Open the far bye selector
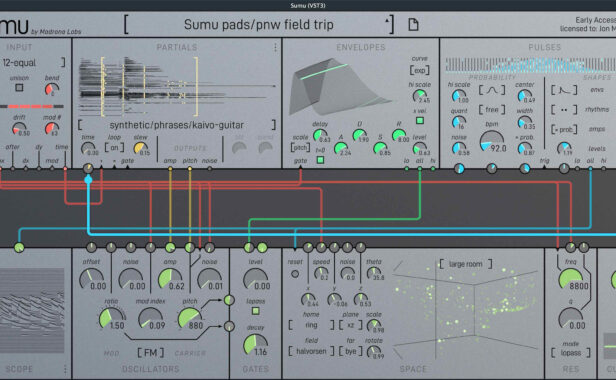The height and width of the screenshot is (380, 616). (351, 351)
